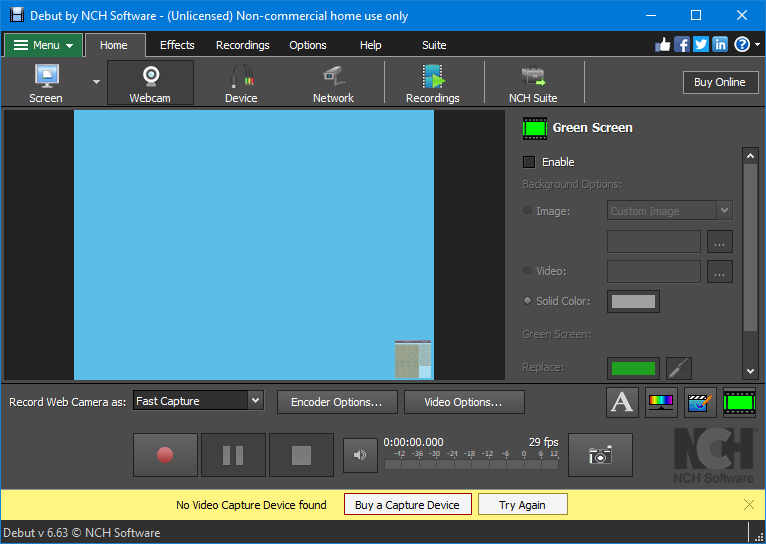766x544 pixels.
Task: Click the thumbs-up like icon
Action: 663,45
